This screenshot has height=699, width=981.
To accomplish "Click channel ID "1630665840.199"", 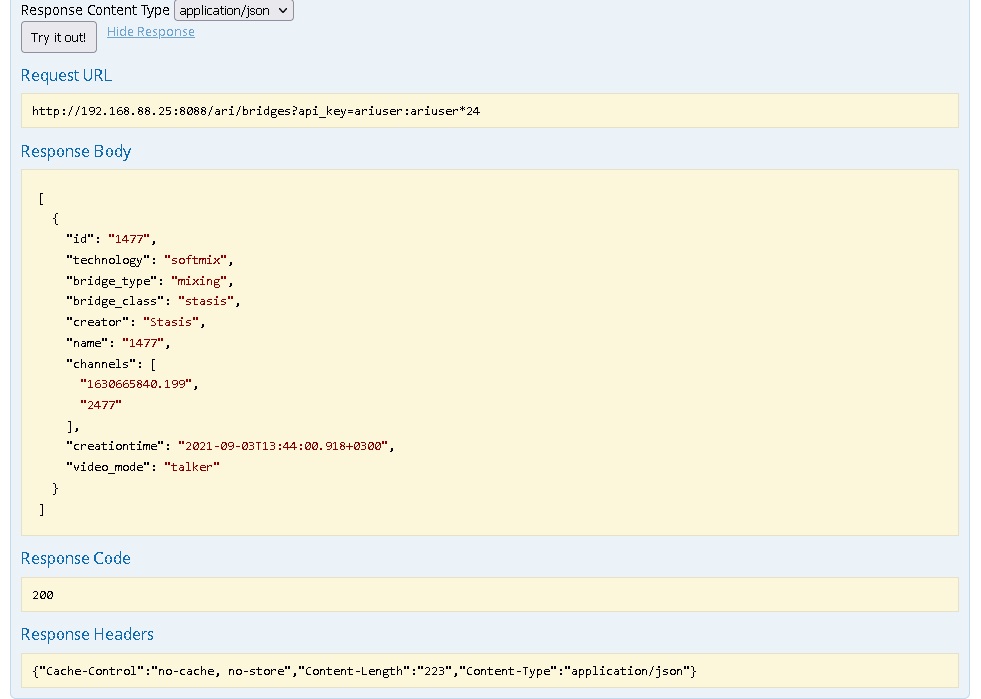I will tap(136, 384).
